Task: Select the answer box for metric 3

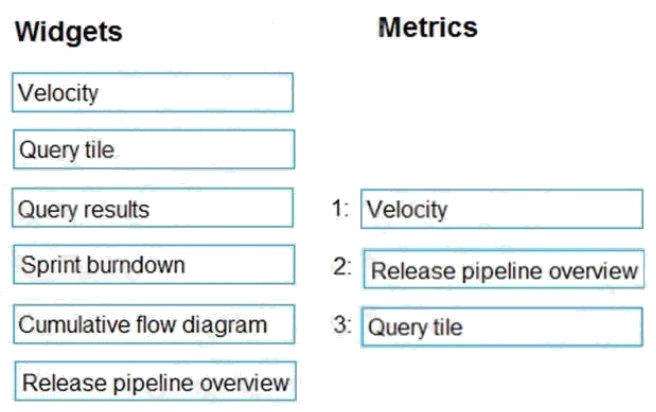Action: 501,327
